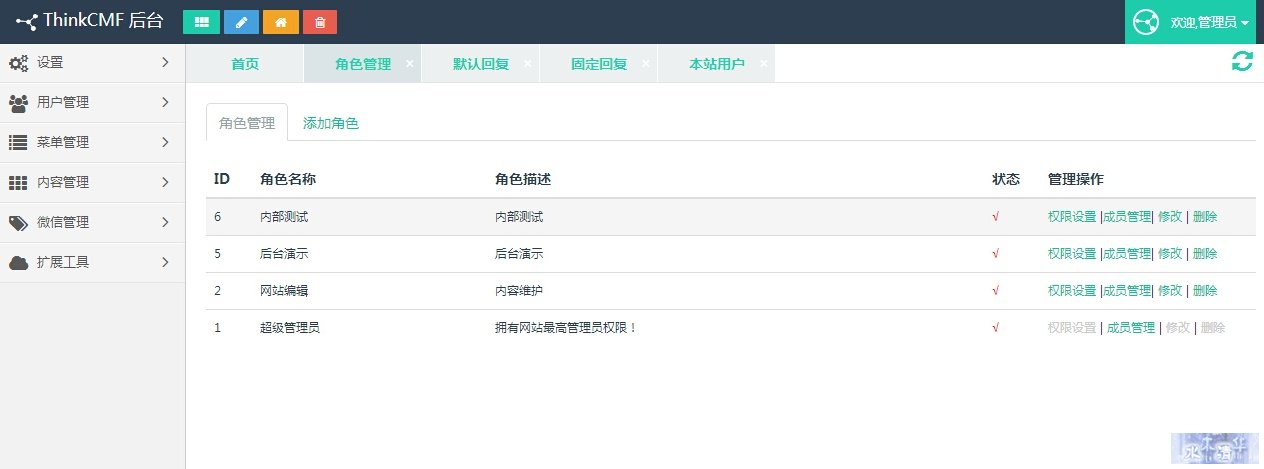The width and height of the screenshot is (1264, 469).
Task: Click the circular admin avatar icon
Action: click(x=1146, y=22)
